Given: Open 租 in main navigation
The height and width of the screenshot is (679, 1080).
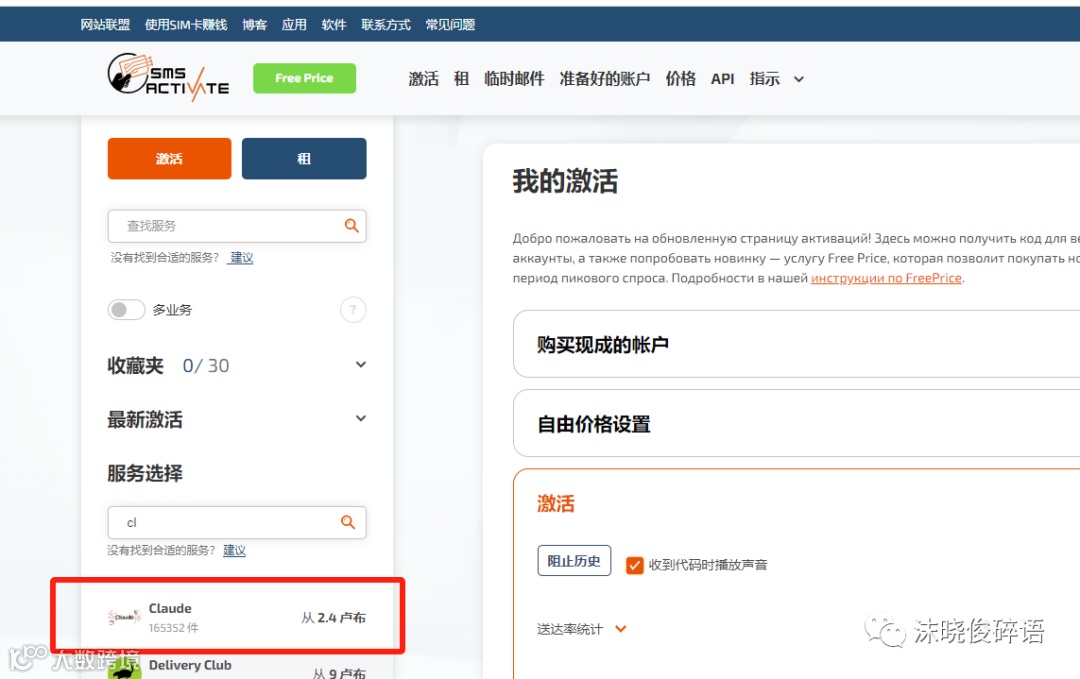Looking at the screenshot, I should [461, 79].
